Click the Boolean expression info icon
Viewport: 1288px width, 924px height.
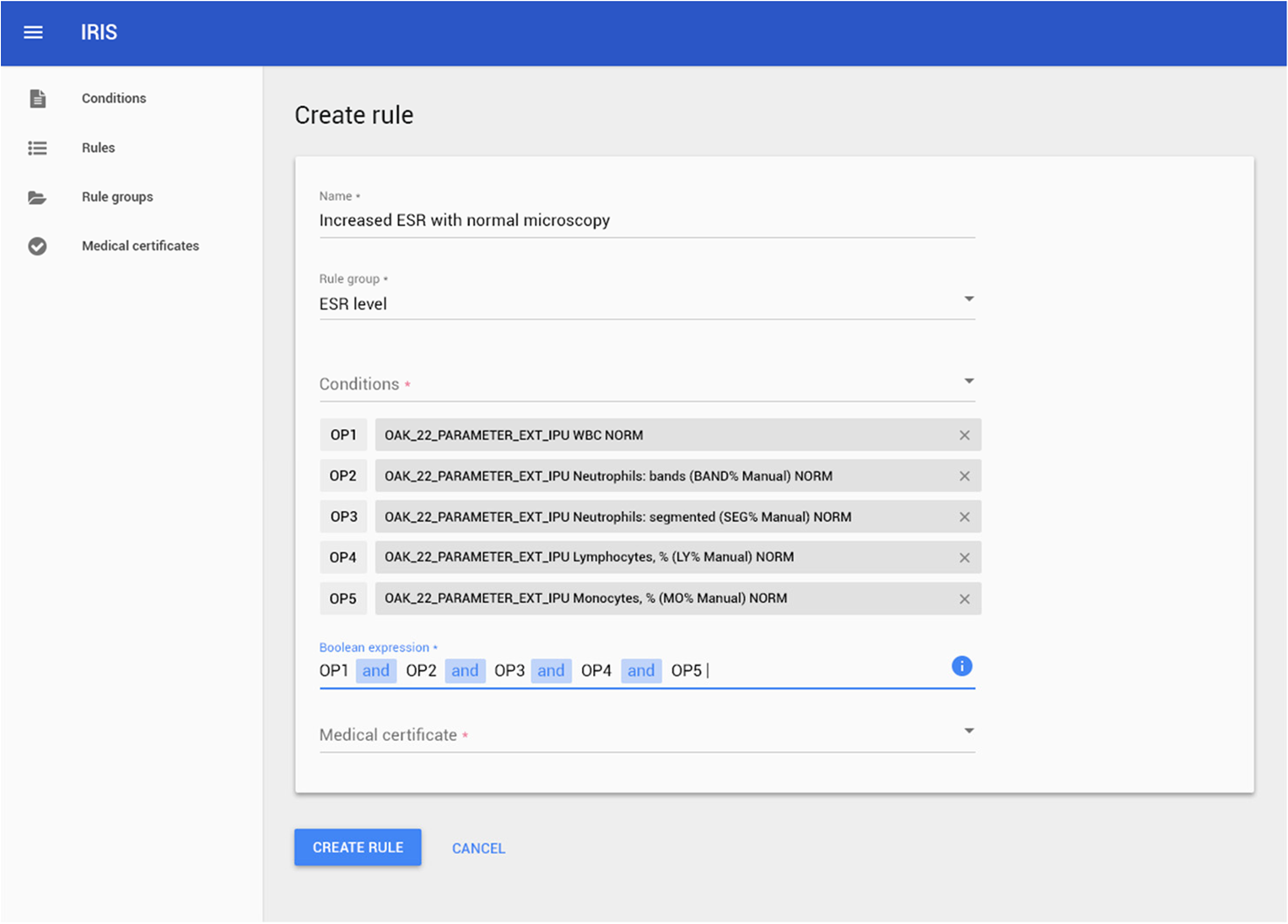point(962,666)
